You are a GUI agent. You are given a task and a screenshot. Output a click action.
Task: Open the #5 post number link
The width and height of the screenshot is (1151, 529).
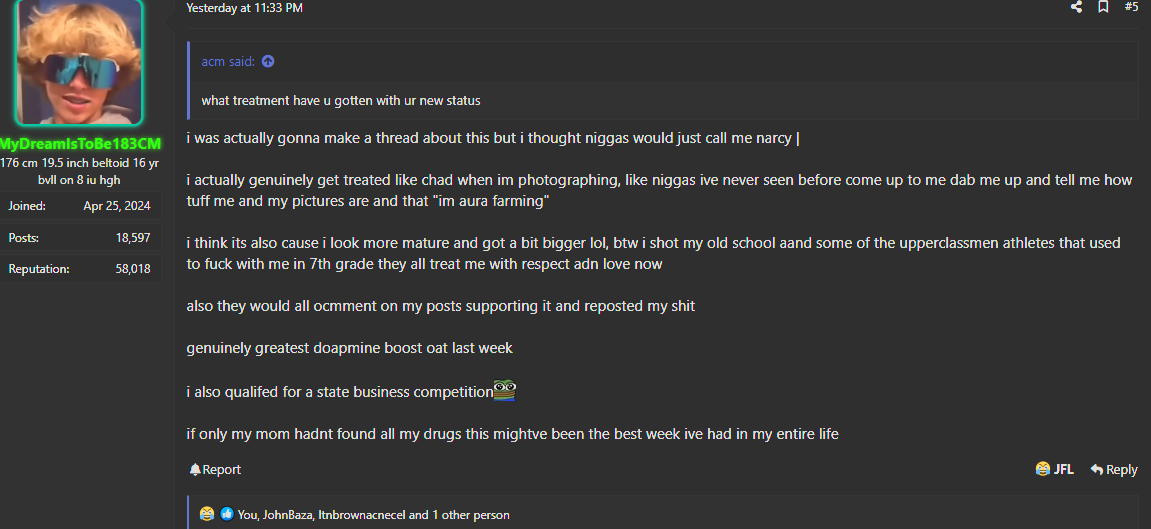pyautogui.click(x=1131, y=7)
